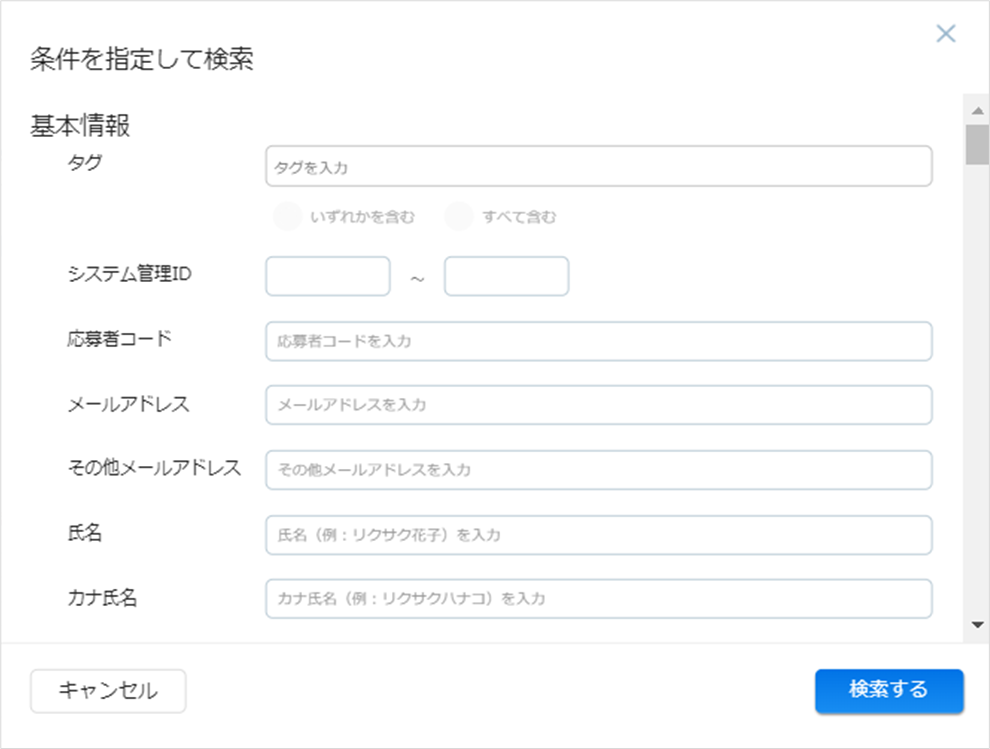Viewport: 990px width, 749px height.
Task: Click the その他メールアドレス text box
Action: (598, 470)
